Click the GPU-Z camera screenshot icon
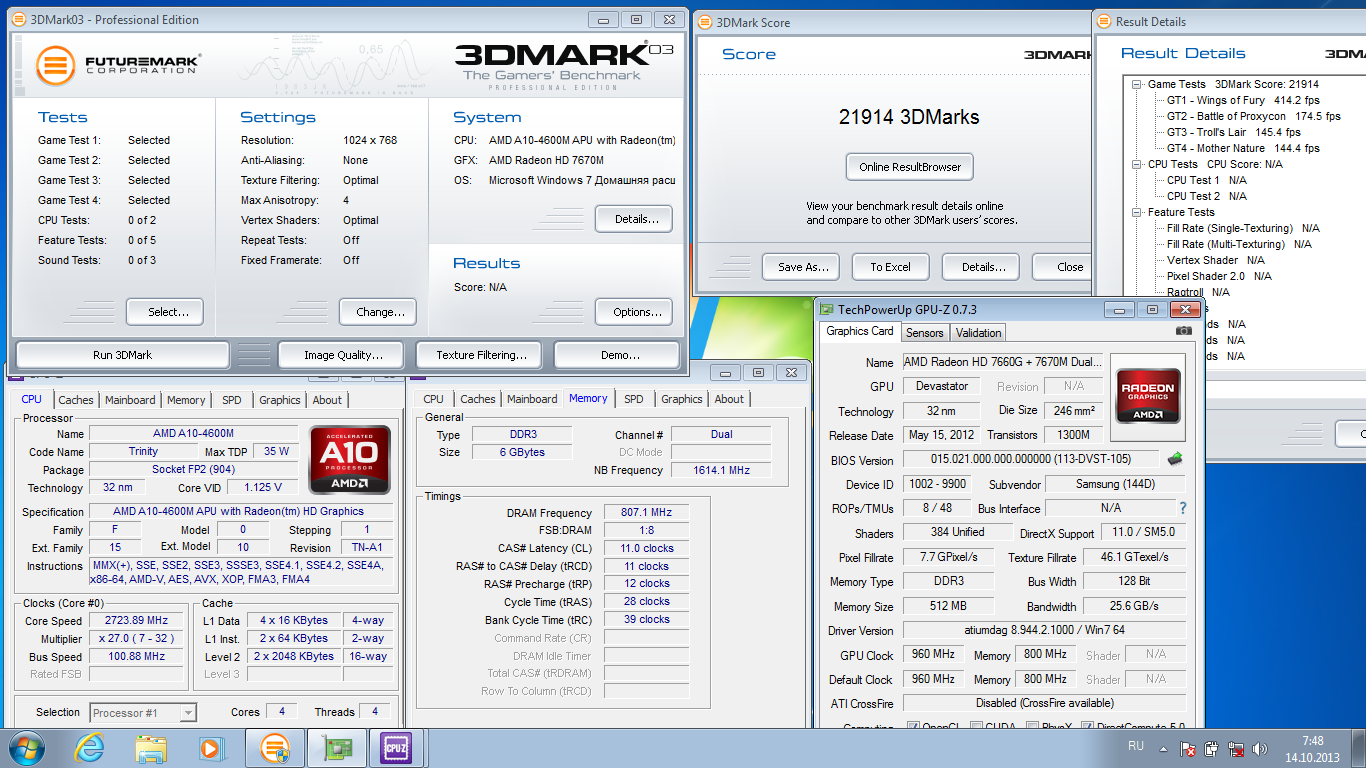 pos(1184,331)
